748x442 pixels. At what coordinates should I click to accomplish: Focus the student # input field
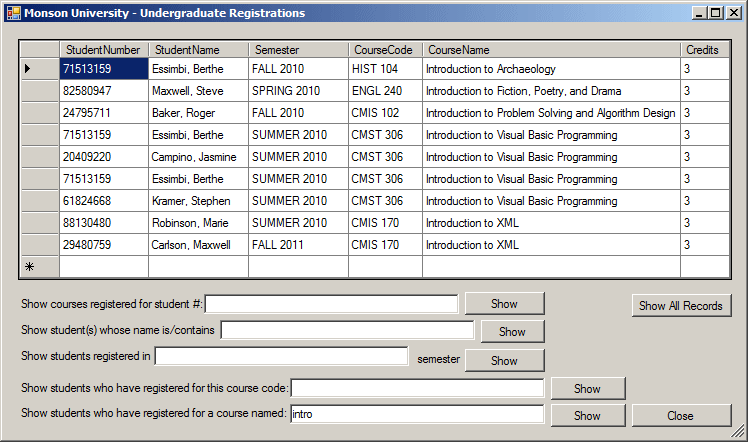pyautogui.click(x=332, y=304)
